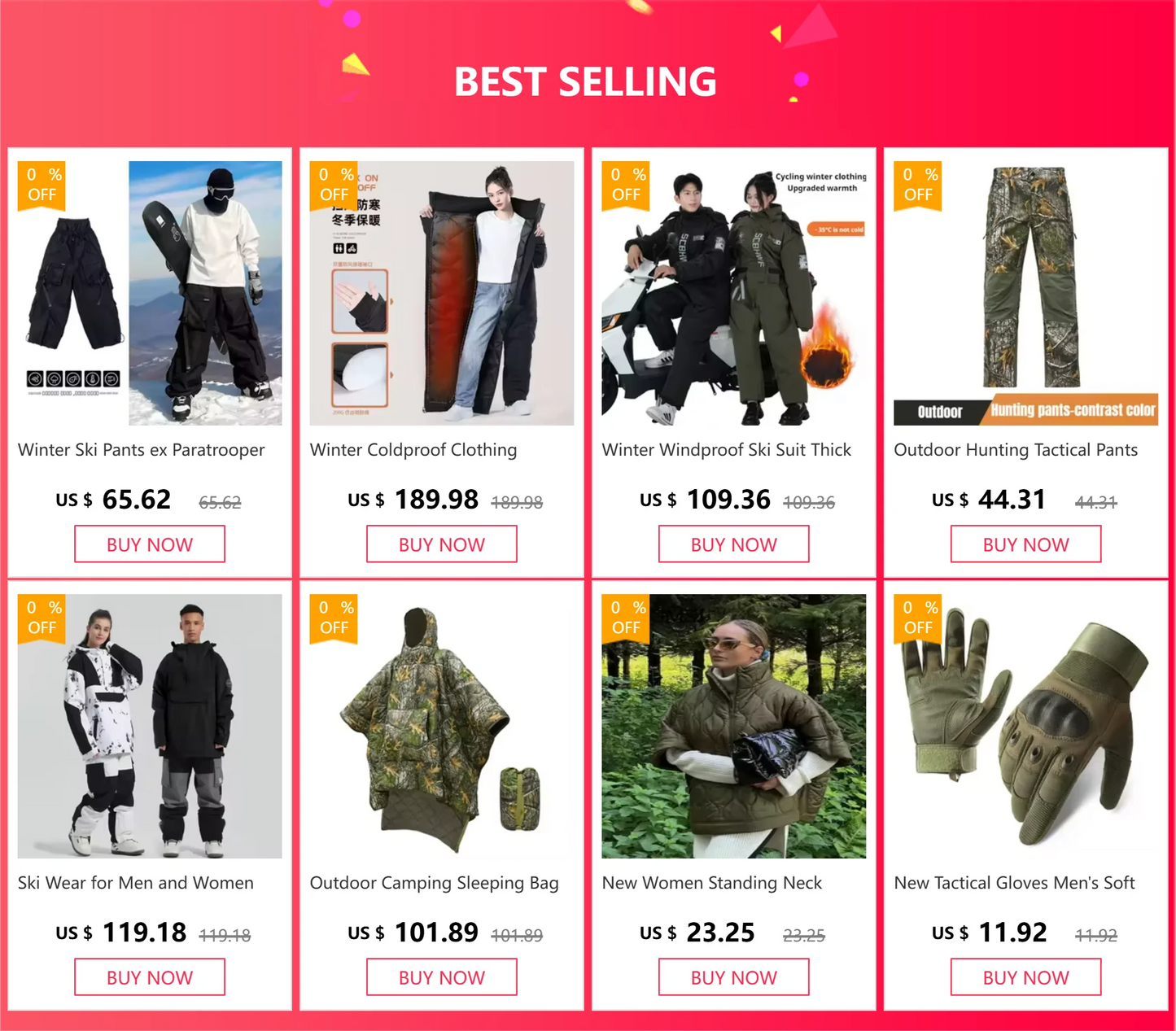
Task: Open the woman in quilted jacket image
Action: (x=734, y=726)
